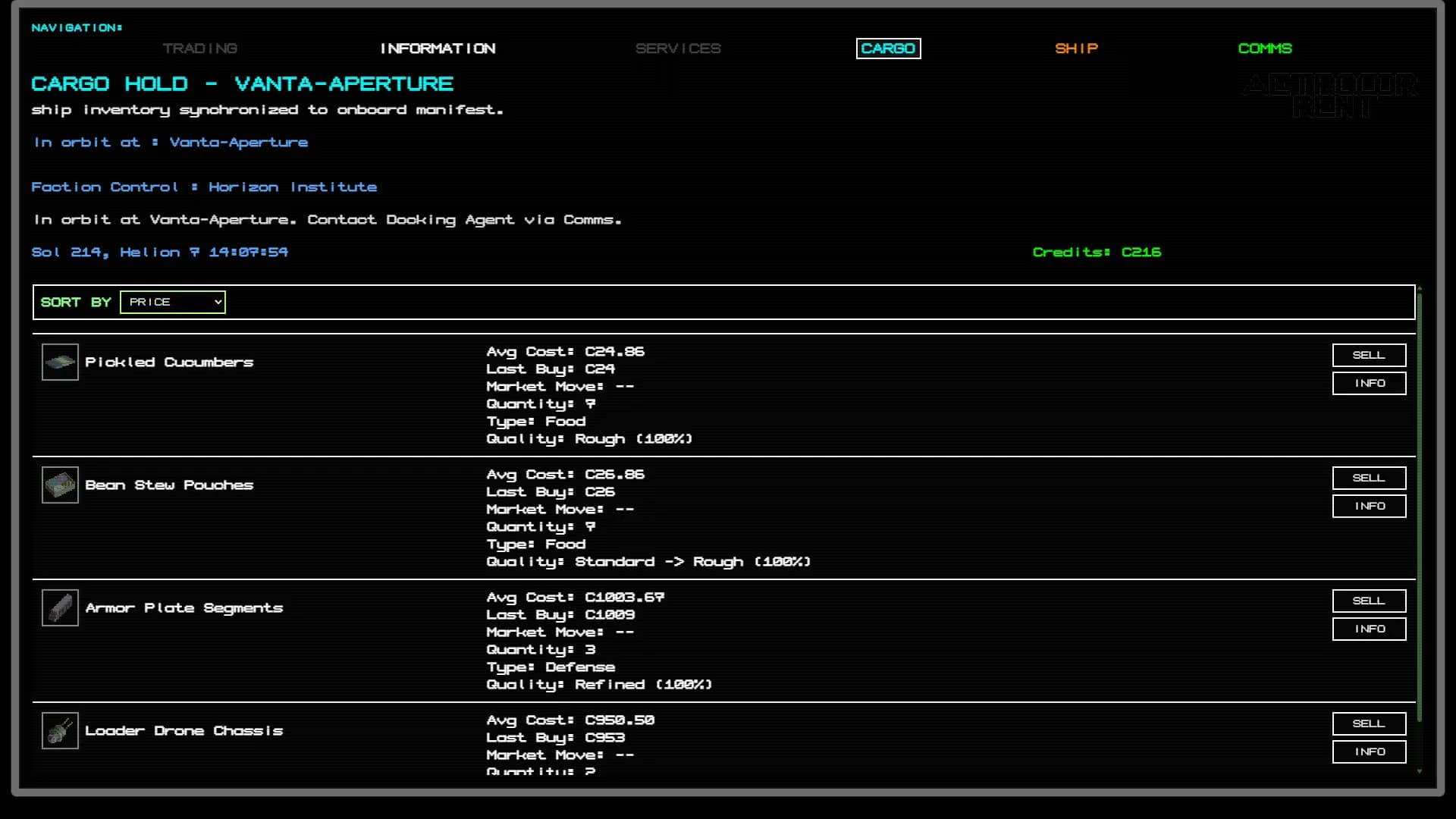The width and height of the screenshot is (1456, 819).
Task: Sell Pickled Cucumbers
Action: [1369, 355]
